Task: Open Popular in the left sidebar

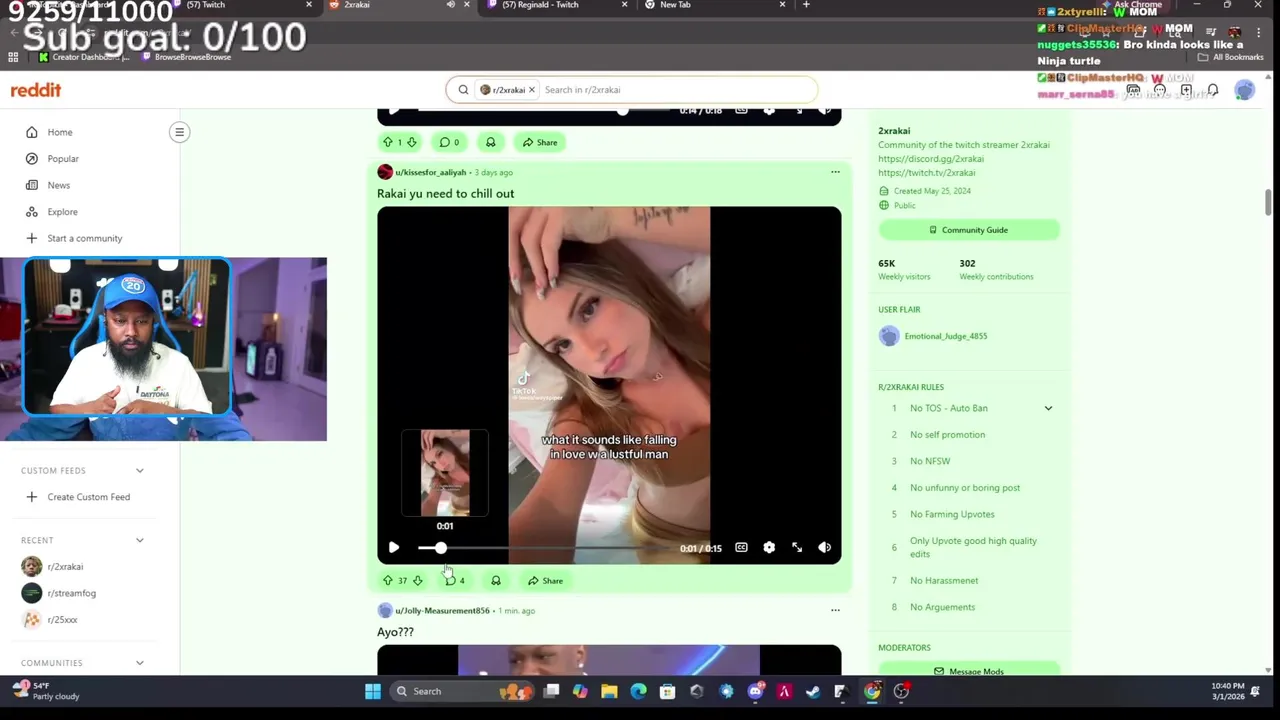Action: (63, 159)
